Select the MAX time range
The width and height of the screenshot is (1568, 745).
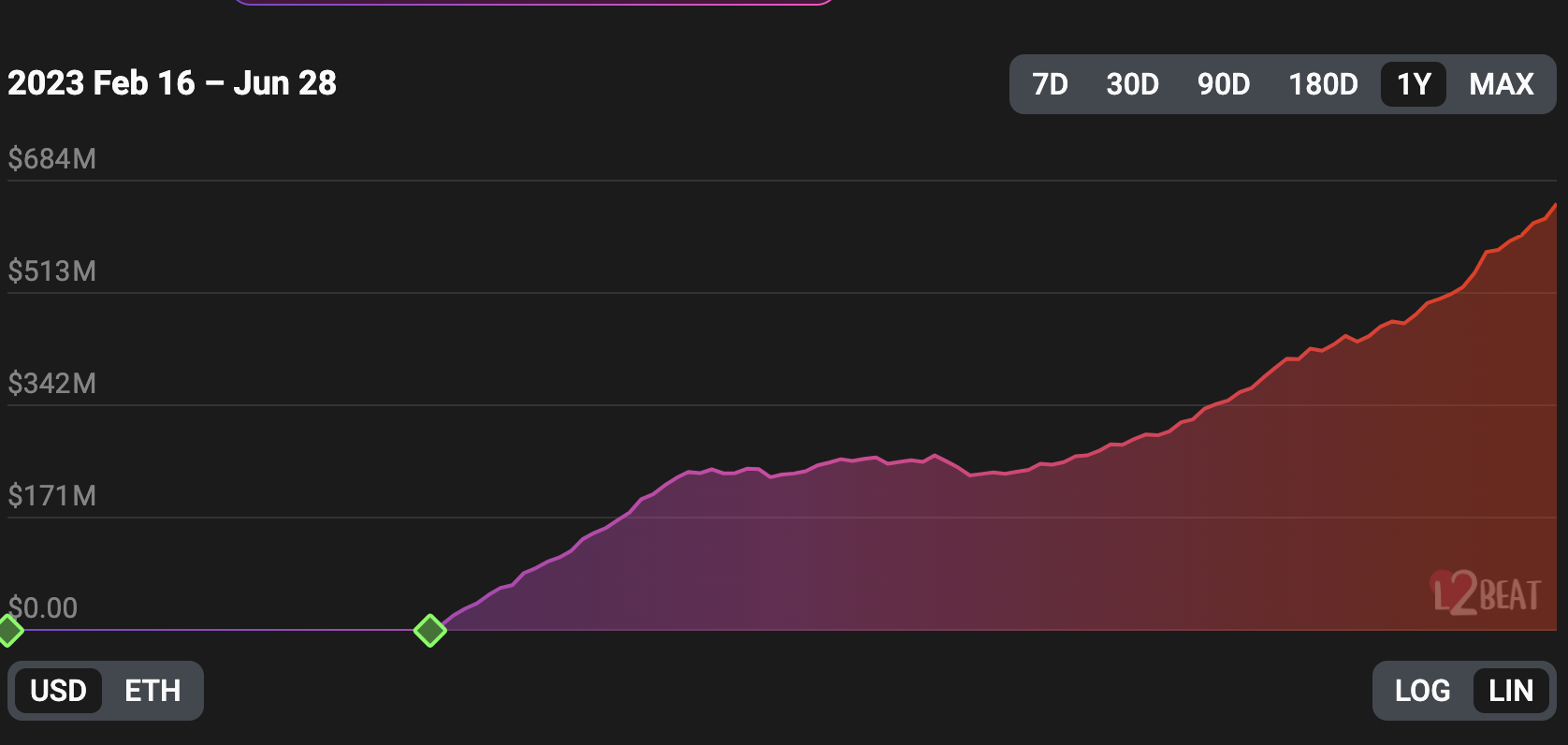point(1502,84)
